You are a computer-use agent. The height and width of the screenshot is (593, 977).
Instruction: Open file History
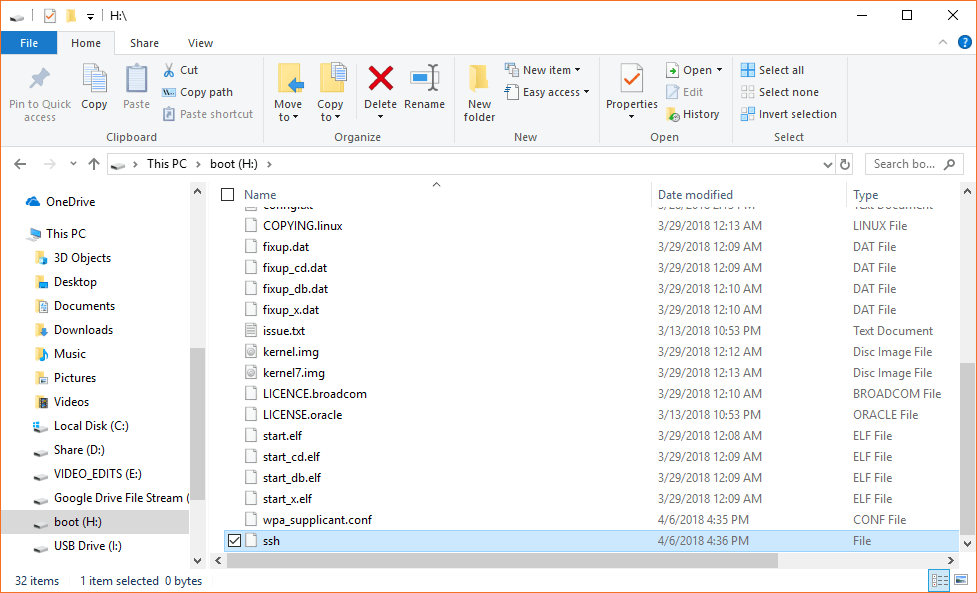pyautogui.click(x=693, y=114)
